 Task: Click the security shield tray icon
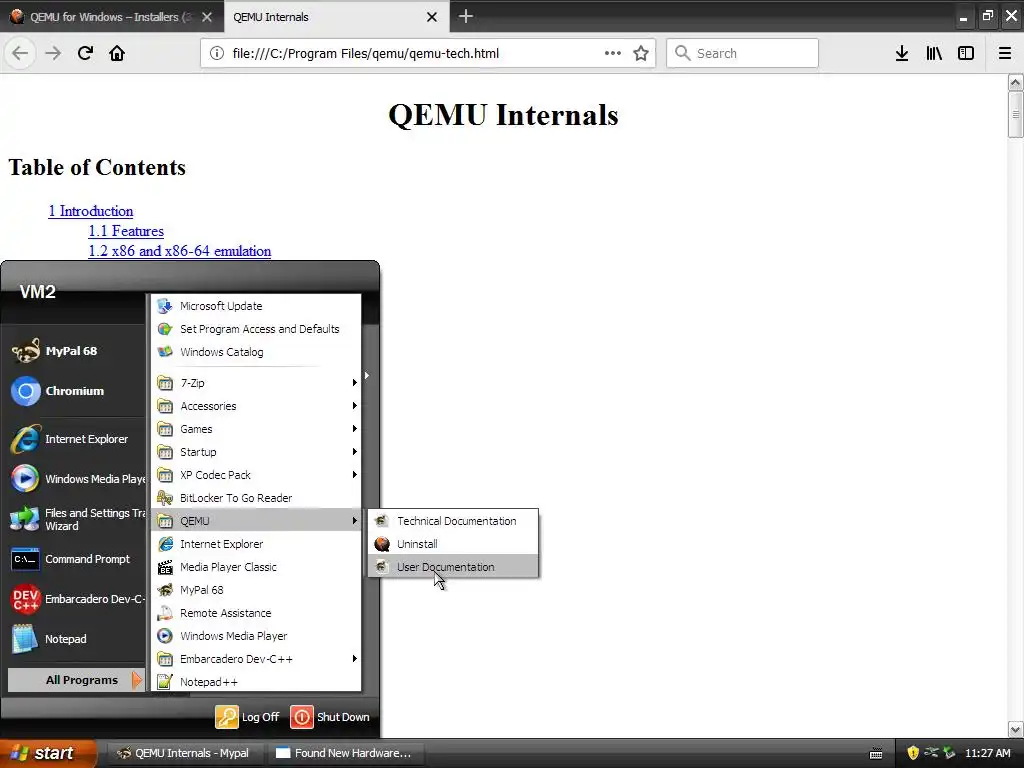913,753
